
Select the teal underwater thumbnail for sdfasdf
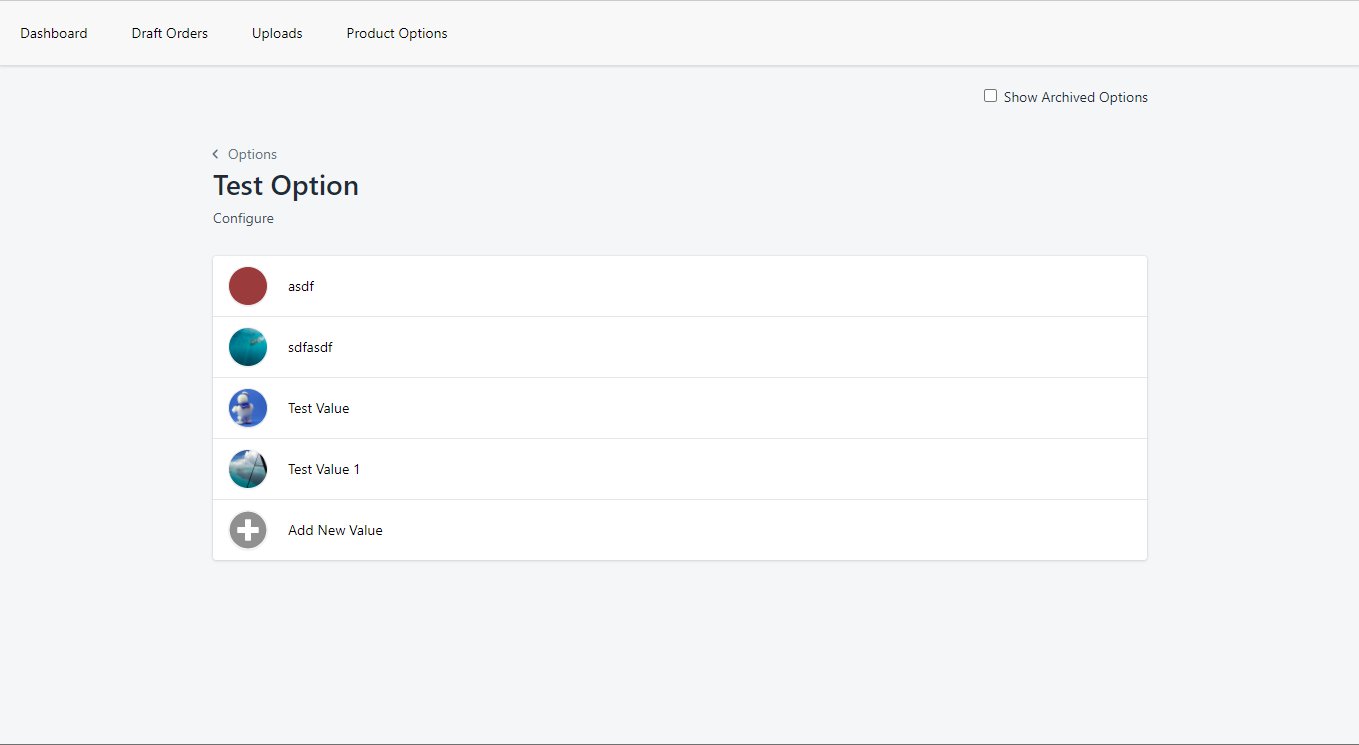[x=248, y=347]
